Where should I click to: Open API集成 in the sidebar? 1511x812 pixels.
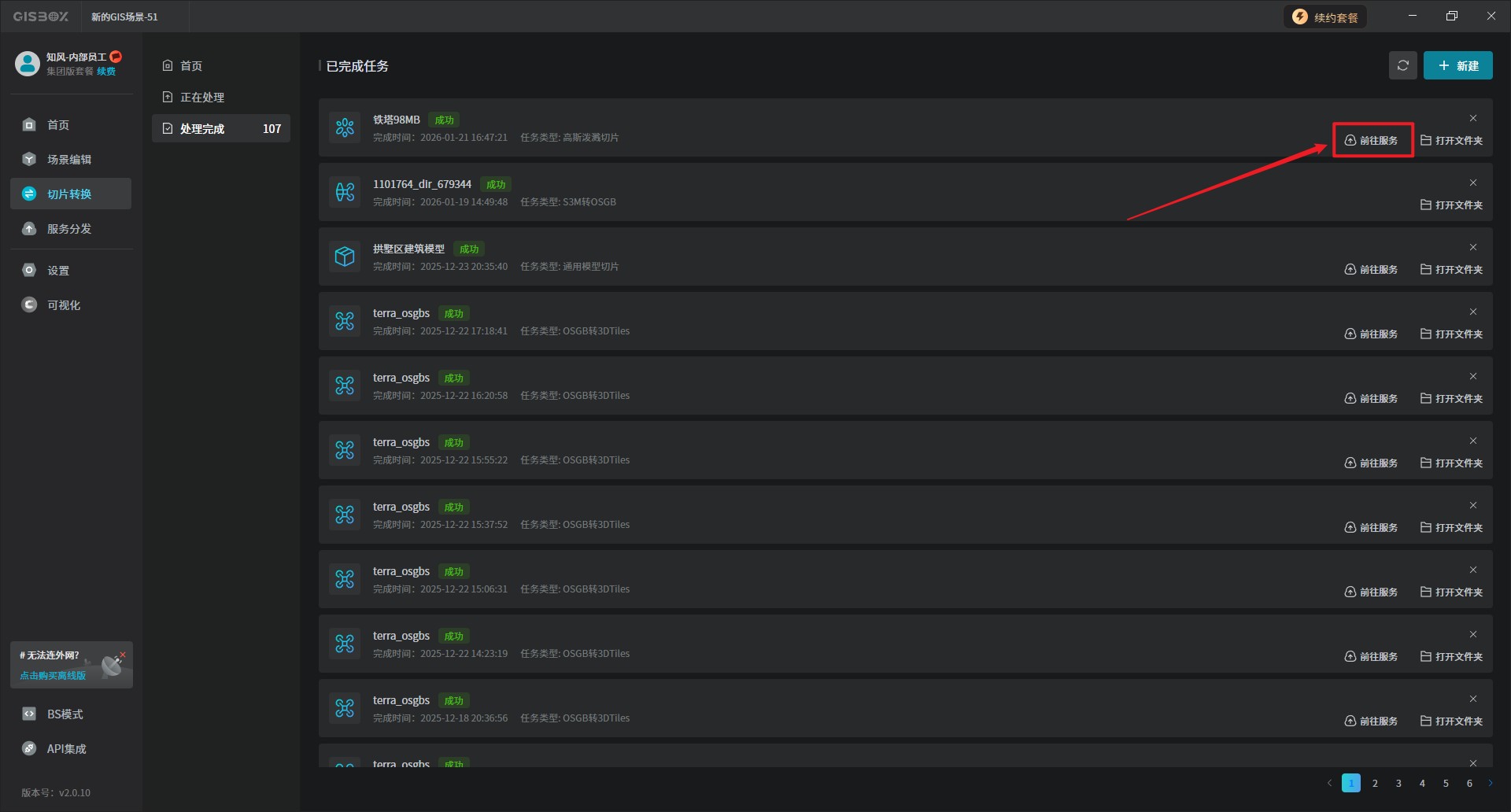click(66, 749)
